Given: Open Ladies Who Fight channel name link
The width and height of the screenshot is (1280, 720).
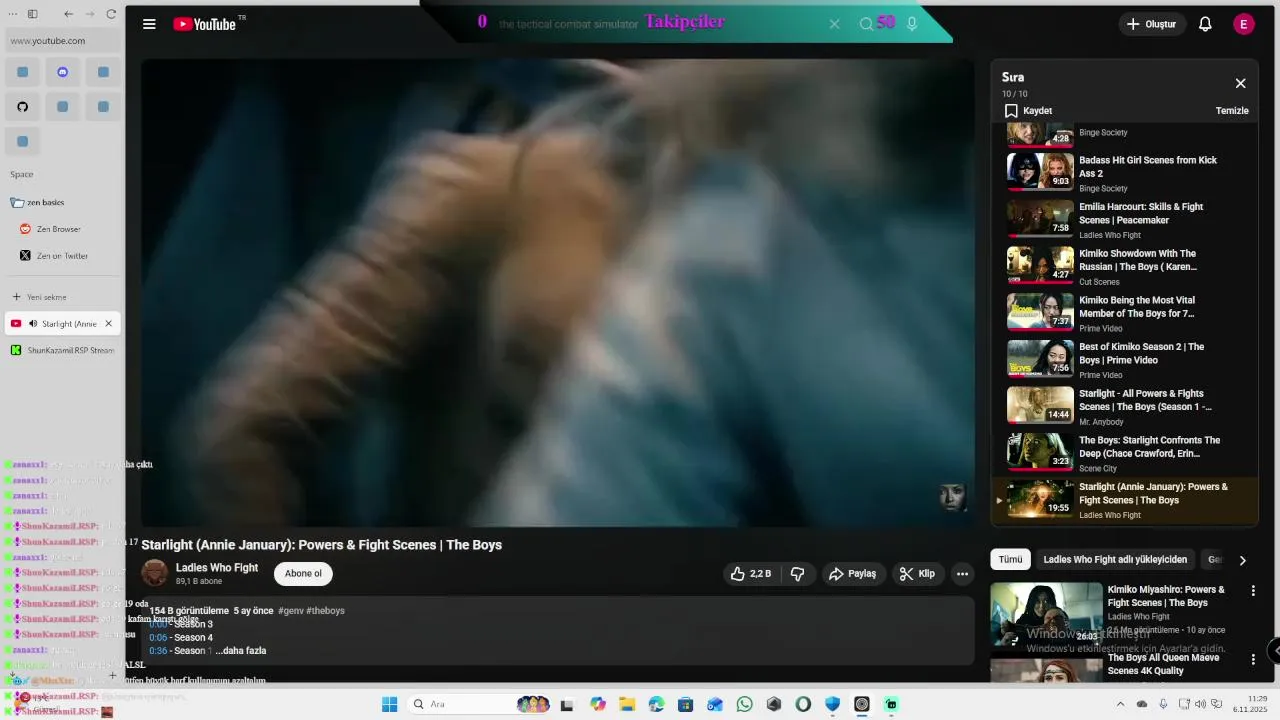Looking at the screenshot, I should pos(217,567).
